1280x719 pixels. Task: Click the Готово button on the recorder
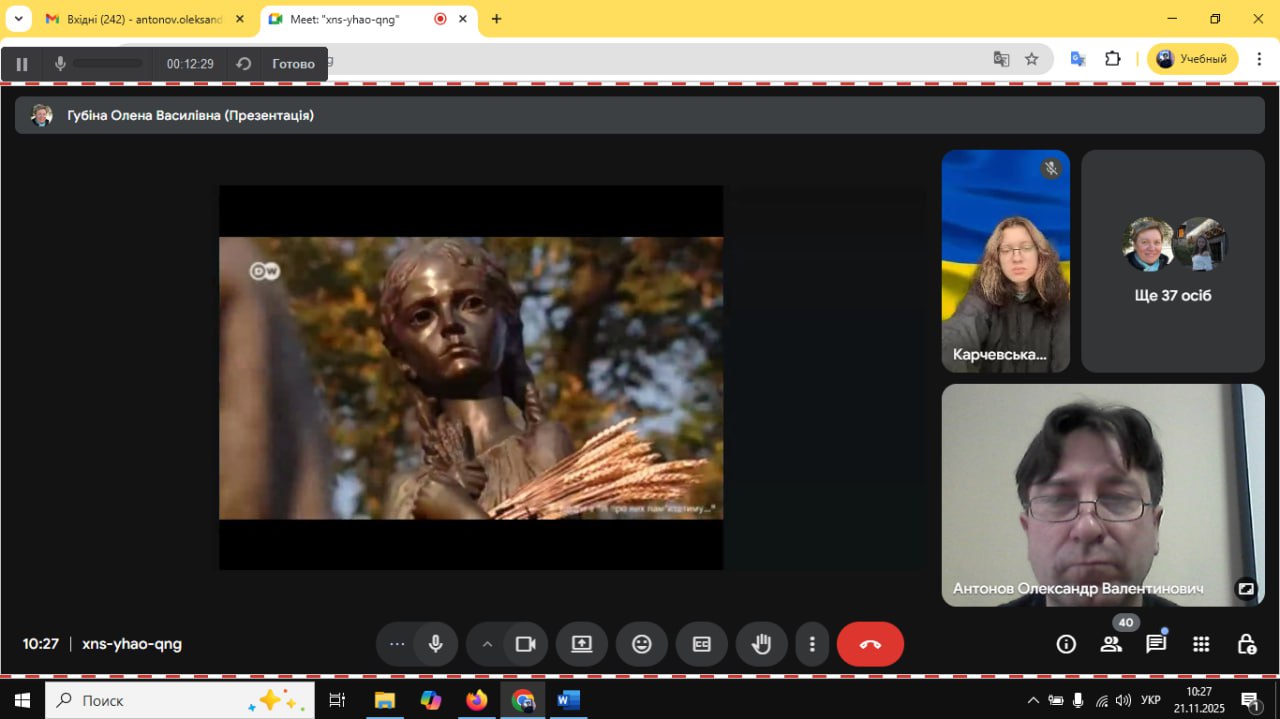pyautogui.click(x=293, y=64)
